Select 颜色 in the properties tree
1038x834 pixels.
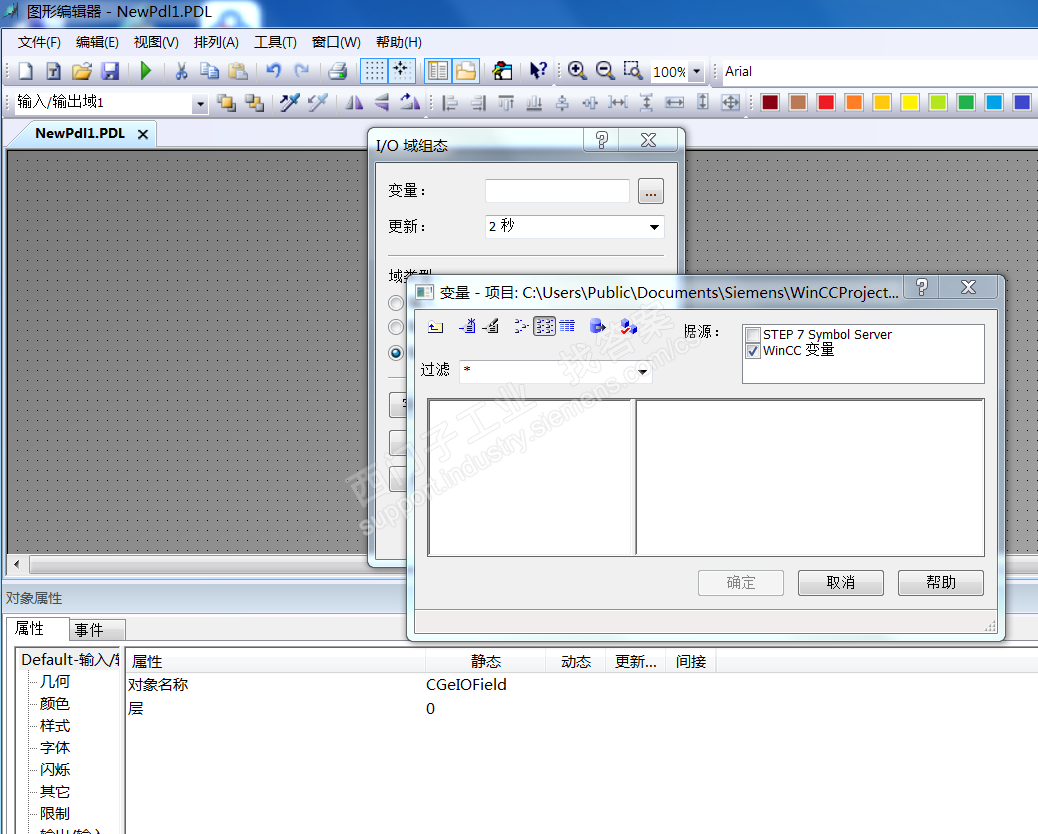(x=55, y=704)
